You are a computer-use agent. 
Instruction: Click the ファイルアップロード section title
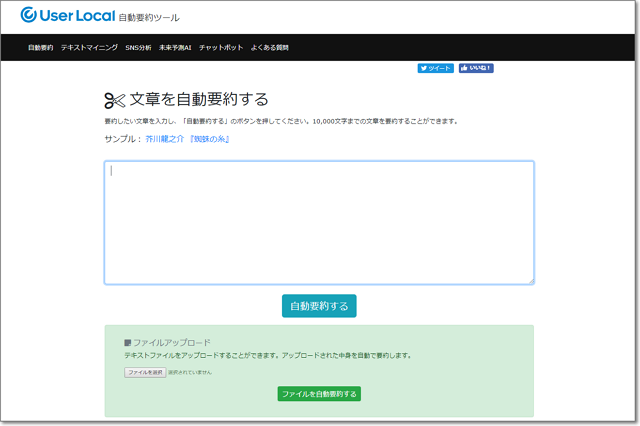click(x=171, y=342)
